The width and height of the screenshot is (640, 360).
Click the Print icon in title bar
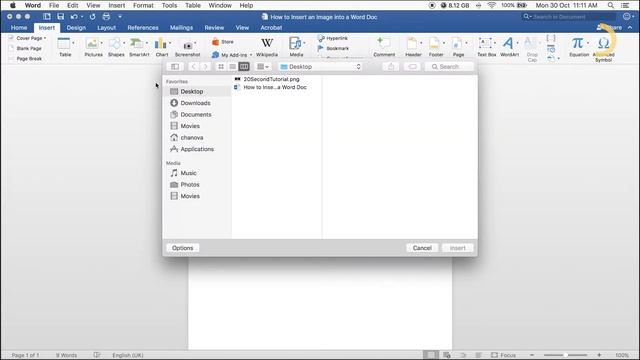106,17
